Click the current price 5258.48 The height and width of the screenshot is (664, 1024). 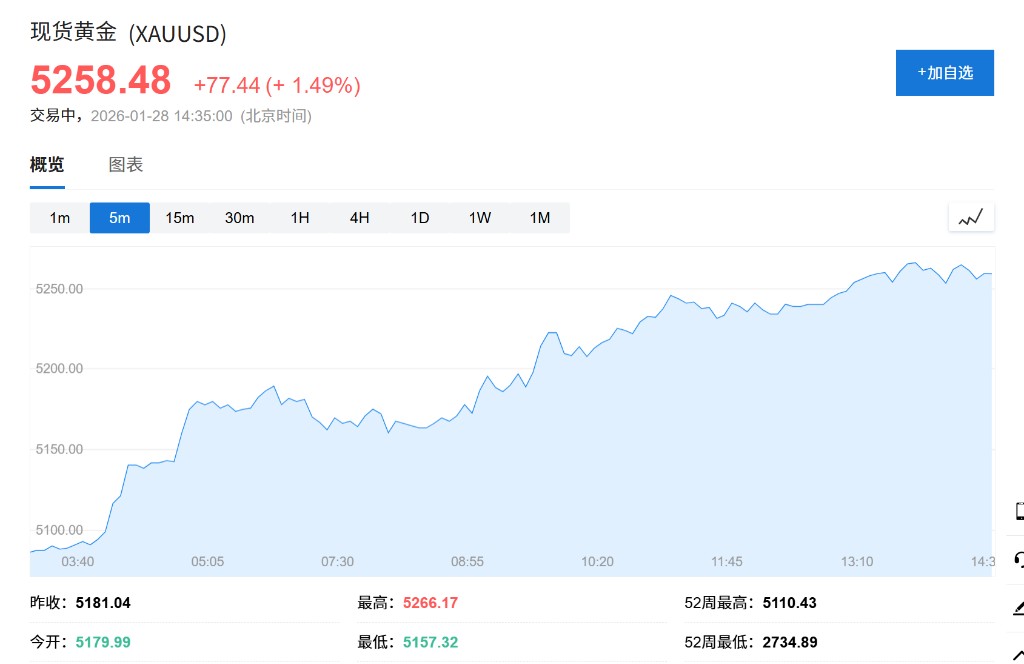[101, 81]
